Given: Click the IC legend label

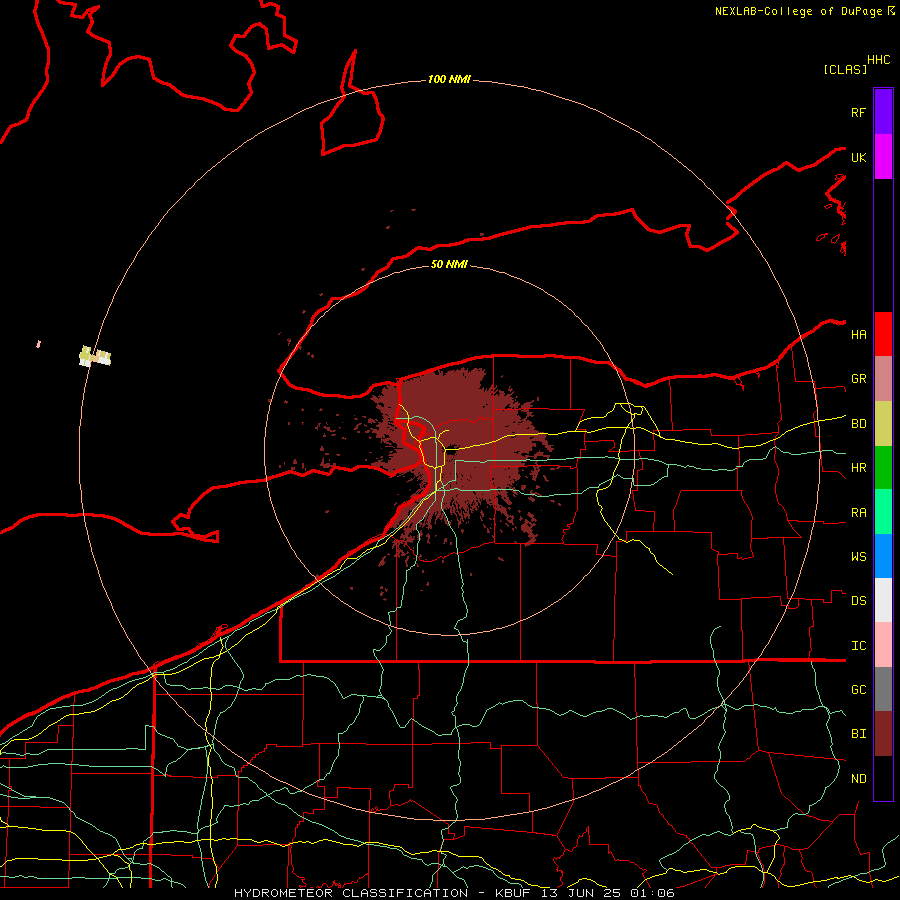Looking at the screenshot, I should [858, 645].
